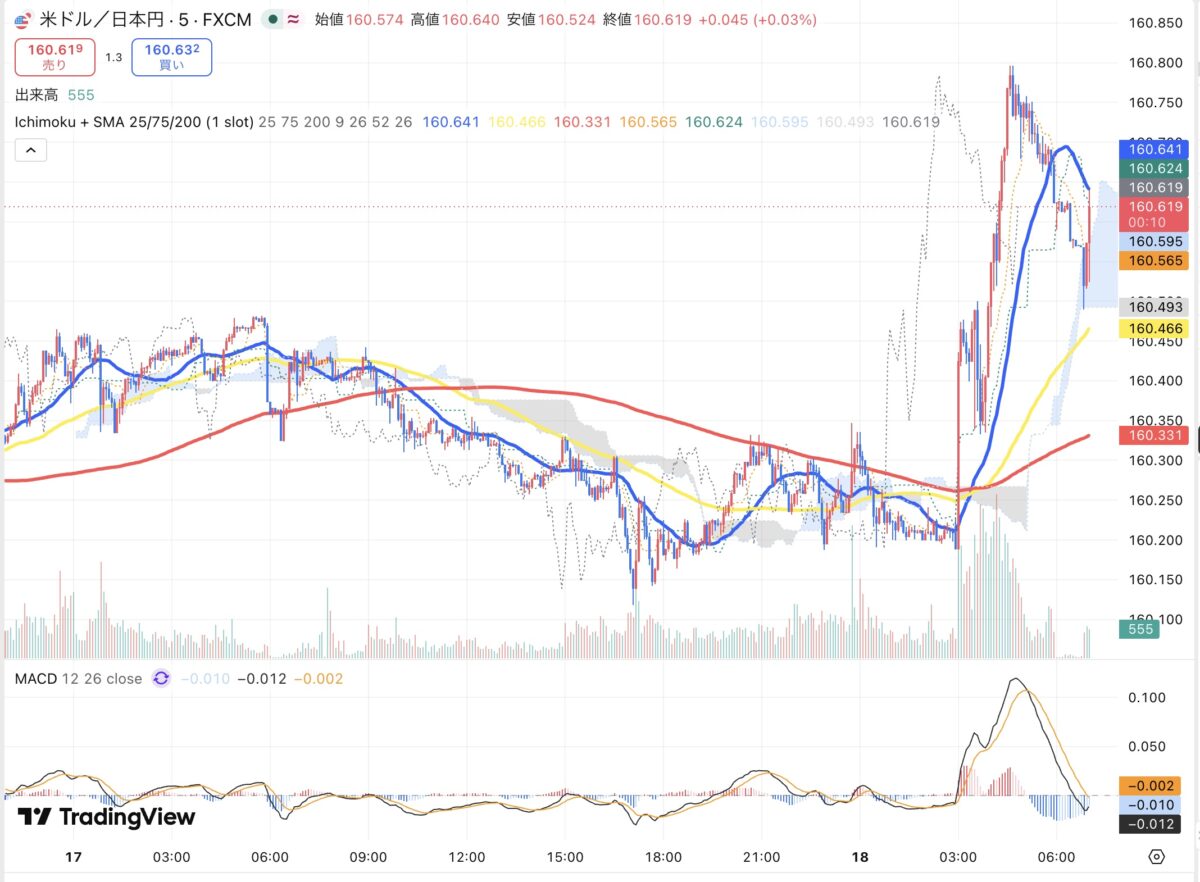The height and width of the screenshot is (882, 1200).
Task: Click the 09:00 time axis label
Action: pyautogui.click(x=369, y=857)
